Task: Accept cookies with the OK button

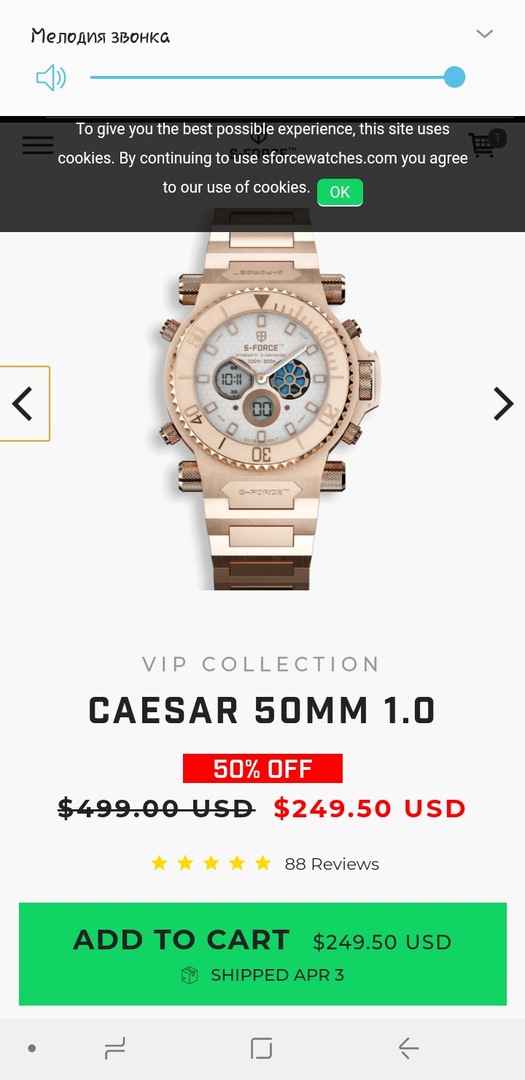Action: pyautogui.click(x=340, y=192)
